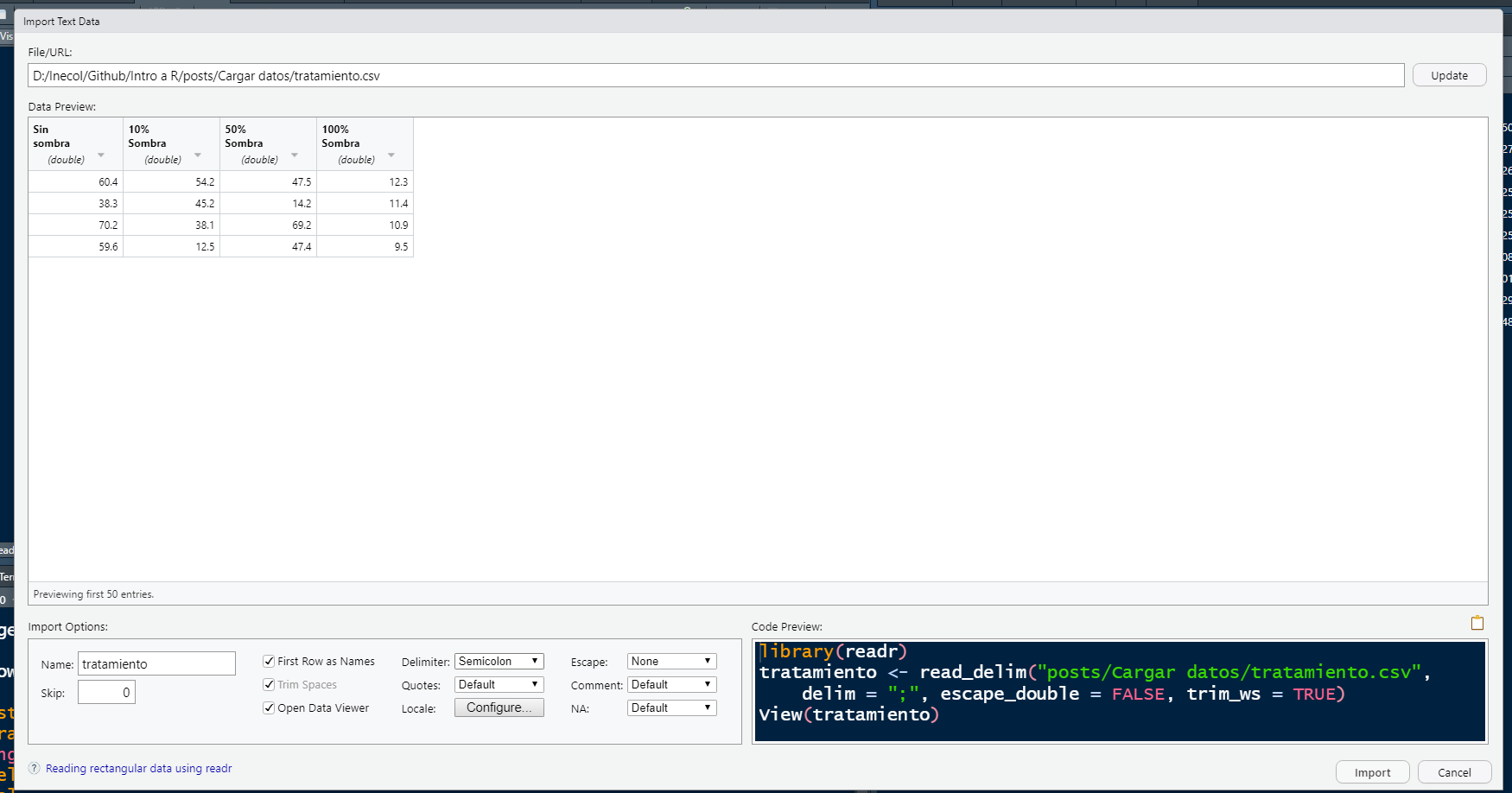Expand the Comment dropdown
Image resolution: width=1512 pixels, height=793 pixels.
click(671, 684)
